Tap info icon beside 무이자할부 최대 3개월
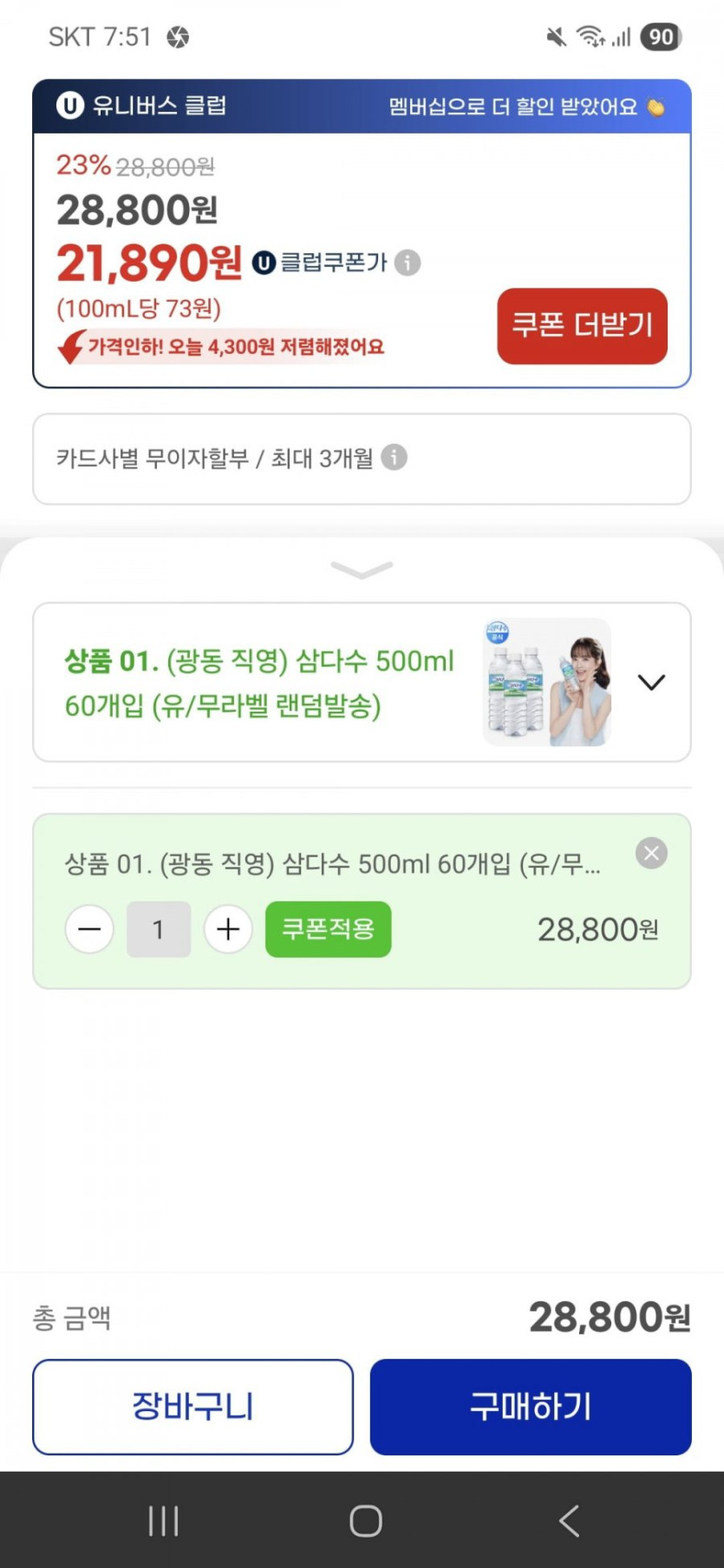This screenshot has width=724, height=1568. point(395,457)
